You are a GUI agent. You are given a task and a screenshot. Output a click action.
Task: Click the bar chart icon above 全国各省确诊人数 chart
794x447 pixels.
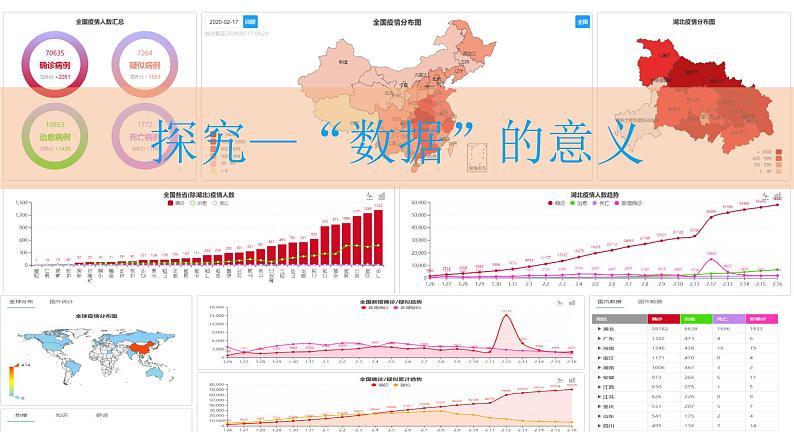382,195
